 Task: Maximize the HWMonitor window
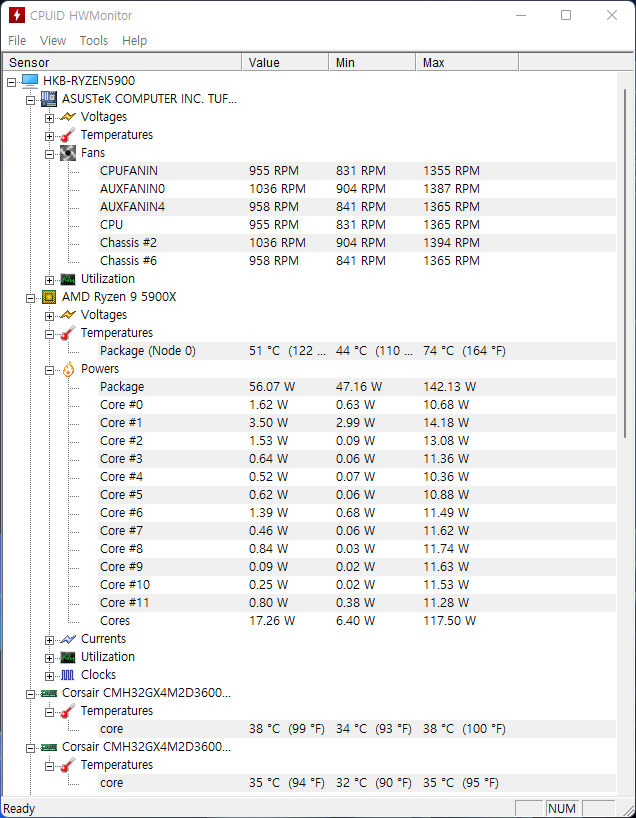(x=566, y=15)
